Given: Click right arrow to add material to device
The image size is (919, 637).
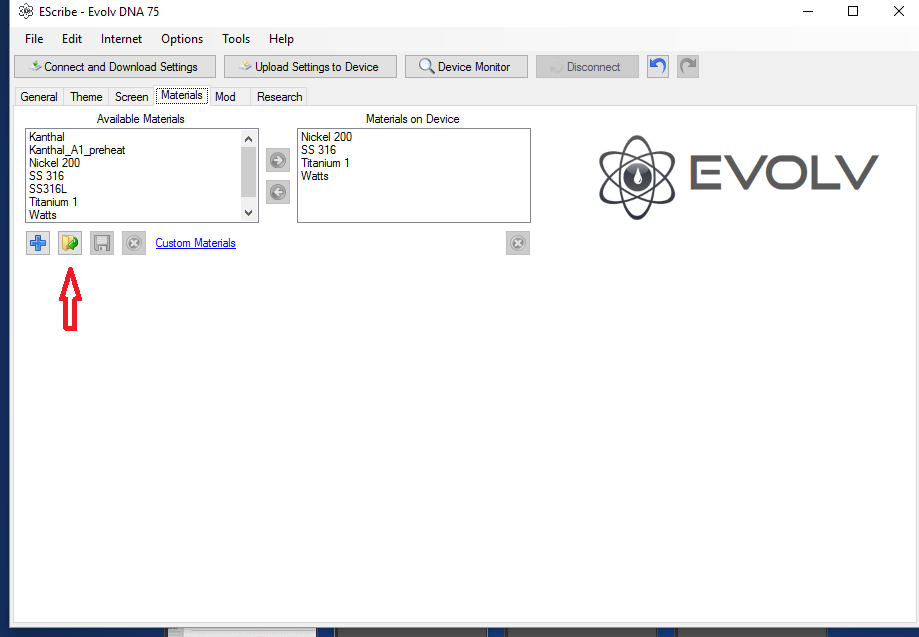Looking at the screenshot, I should (278, 160).
